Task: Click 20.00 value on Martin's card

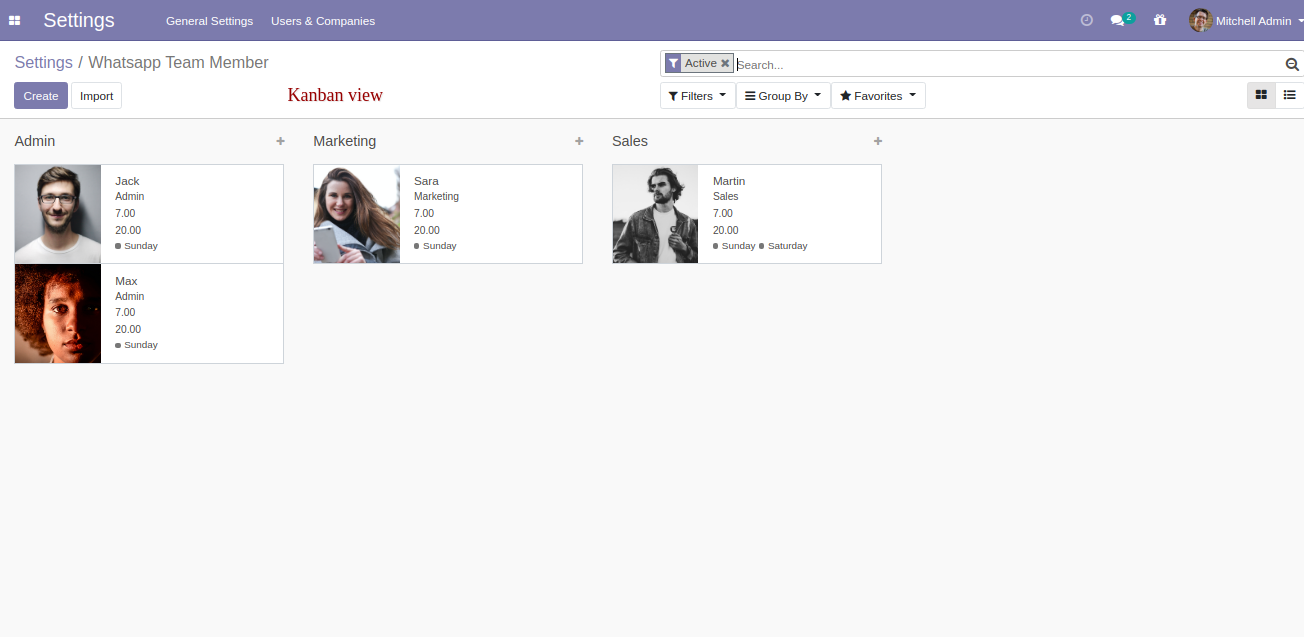Action: [x=726, y=230]
